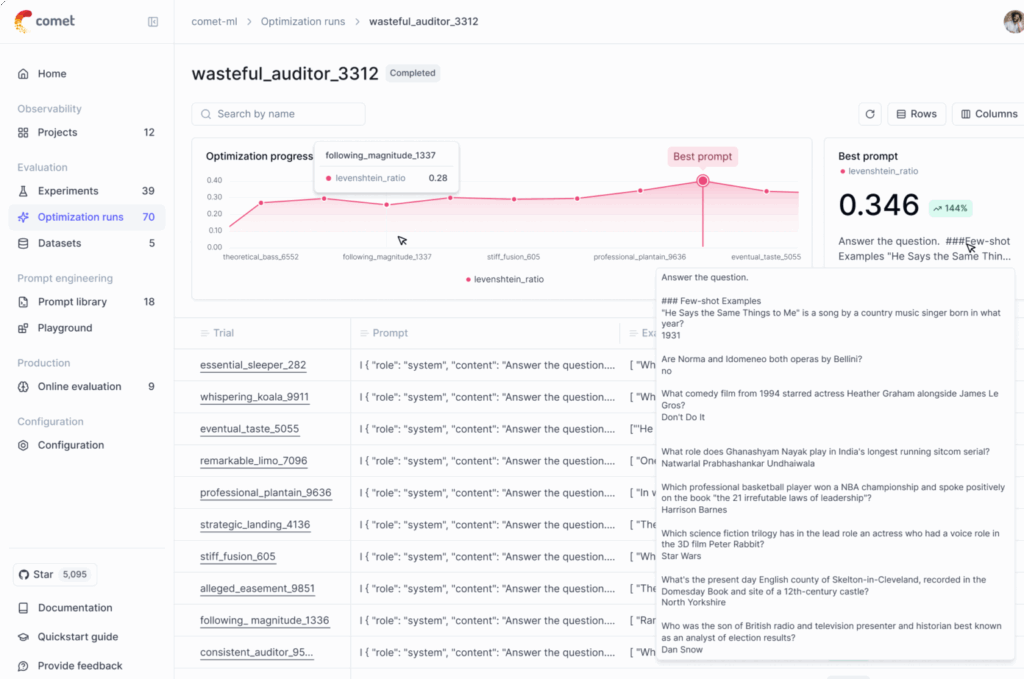Open the Columns selector

coord(988,114)
